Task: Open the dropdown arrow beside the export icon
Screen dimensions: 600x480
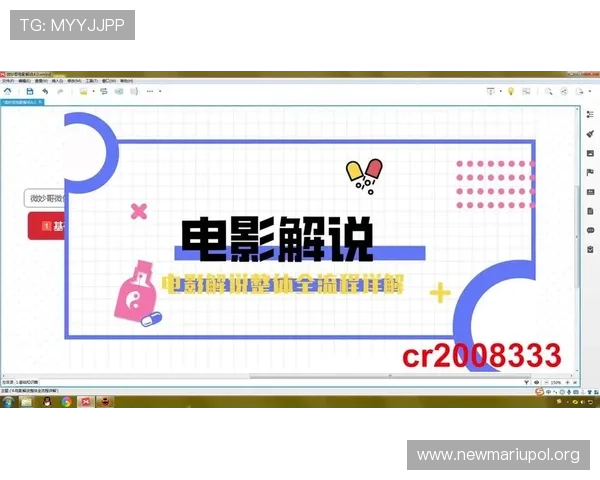Action: click(590, 91)
